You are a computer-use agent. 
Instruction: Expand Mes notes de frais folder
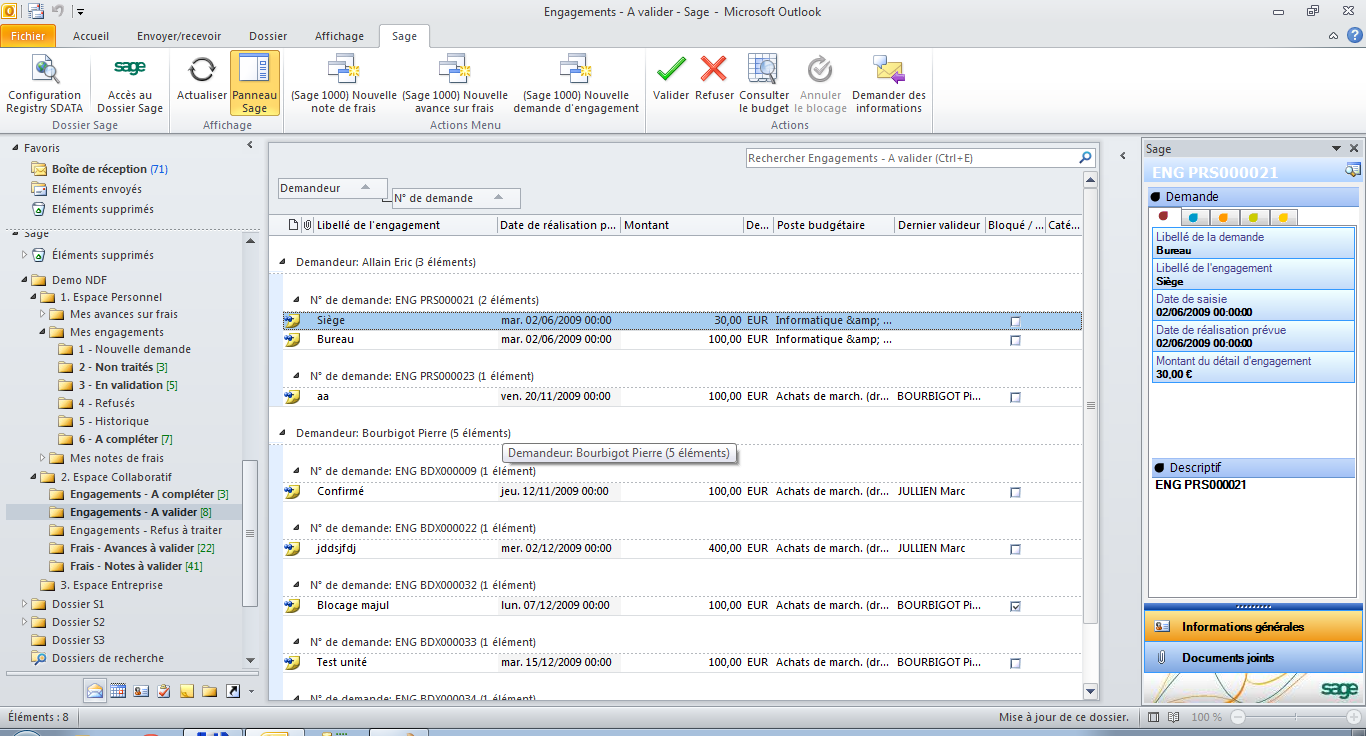point(42,458)
